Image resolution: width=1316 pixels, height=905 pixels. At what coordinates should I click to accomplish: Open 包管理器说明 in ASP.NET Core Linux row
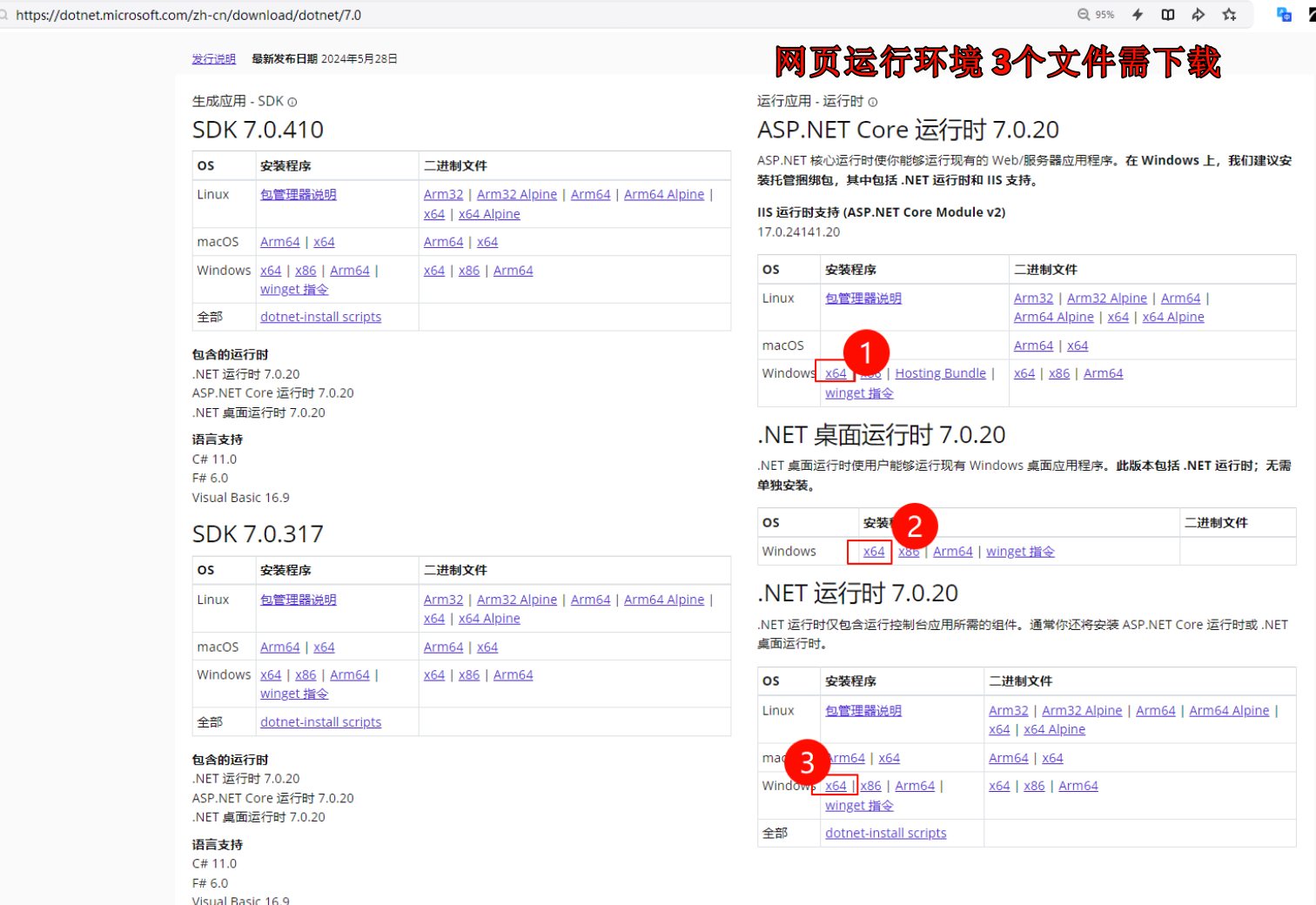(863, 298)
